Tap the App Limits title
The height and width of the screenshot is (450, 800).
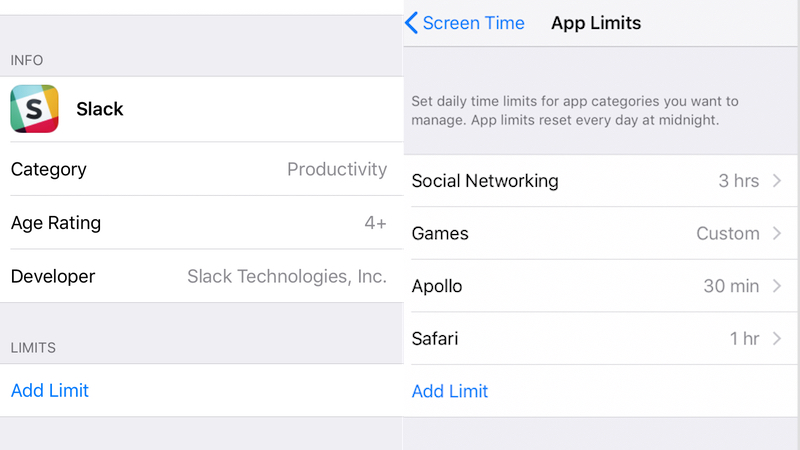pyautogui.click(x=596, y=23)
